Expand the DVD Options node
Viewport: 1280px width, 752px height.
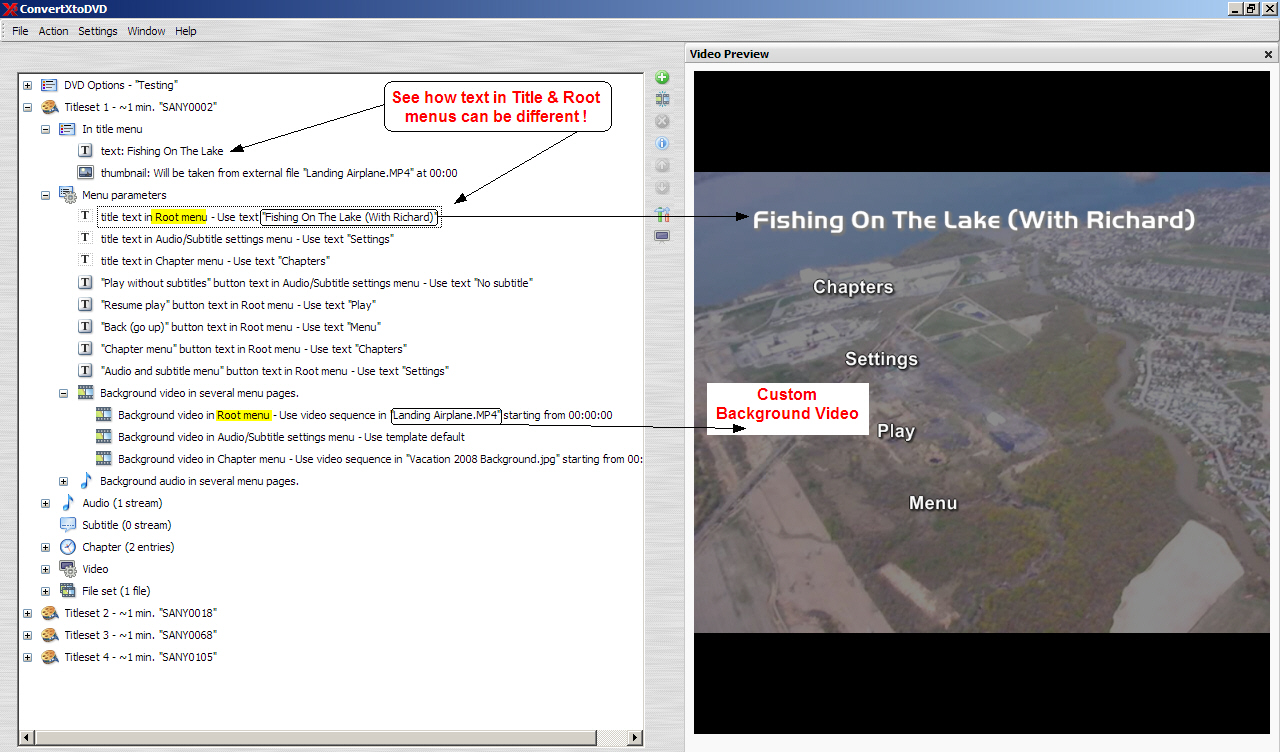pos(27,85)
